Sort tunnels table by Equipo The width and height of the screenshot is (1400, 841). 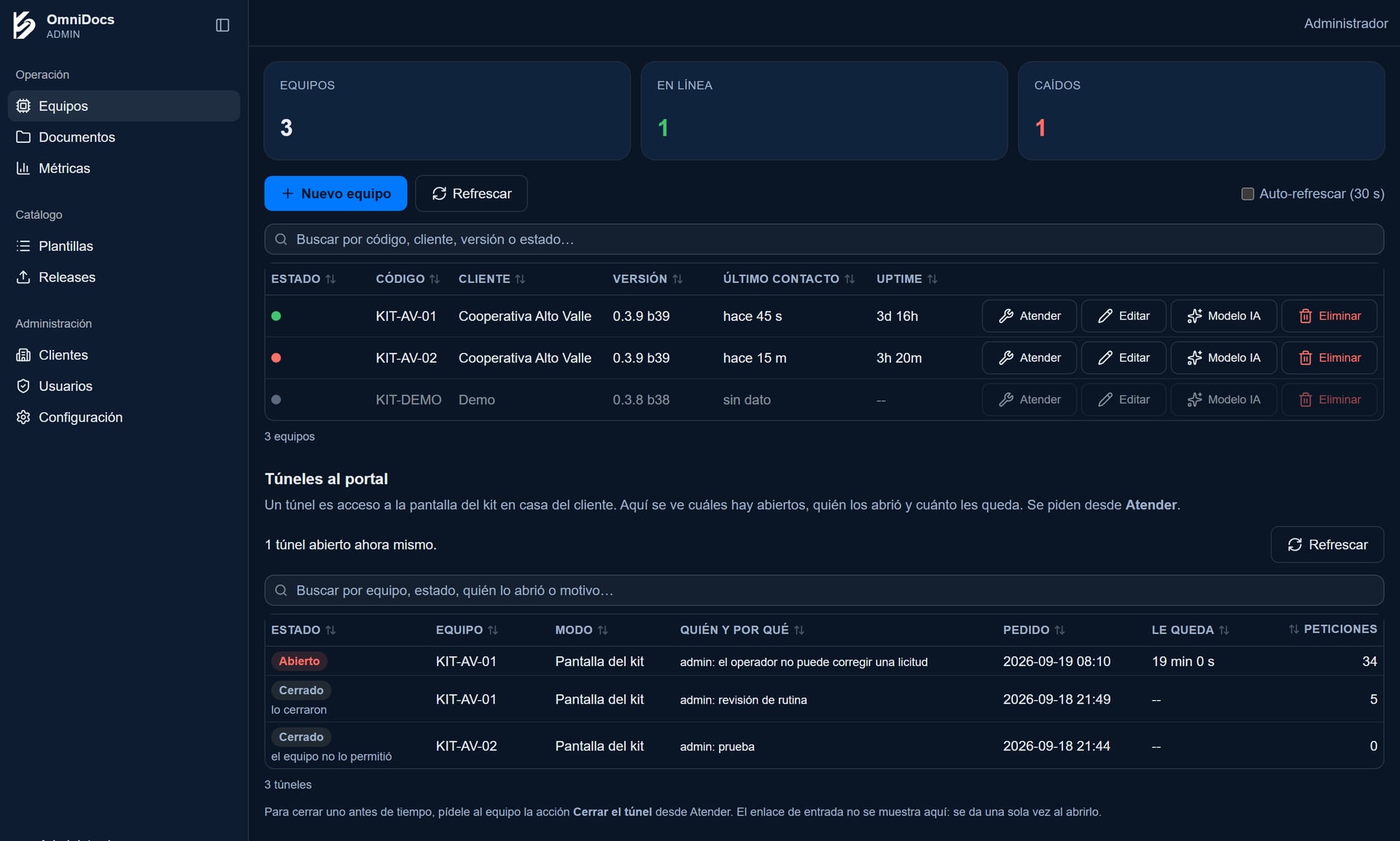[x=467, y=629]
